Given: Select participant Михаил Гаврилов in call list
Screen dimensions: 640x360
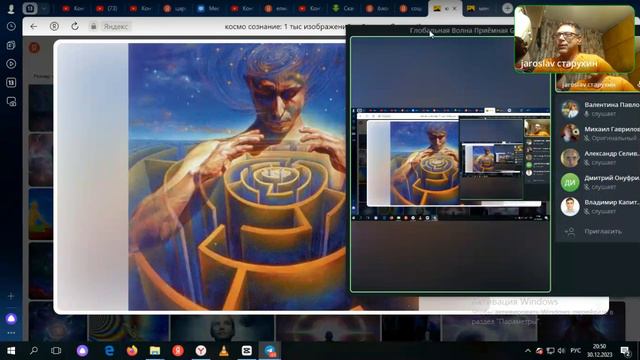Looking at the screenshot, I should click(598, 133).
